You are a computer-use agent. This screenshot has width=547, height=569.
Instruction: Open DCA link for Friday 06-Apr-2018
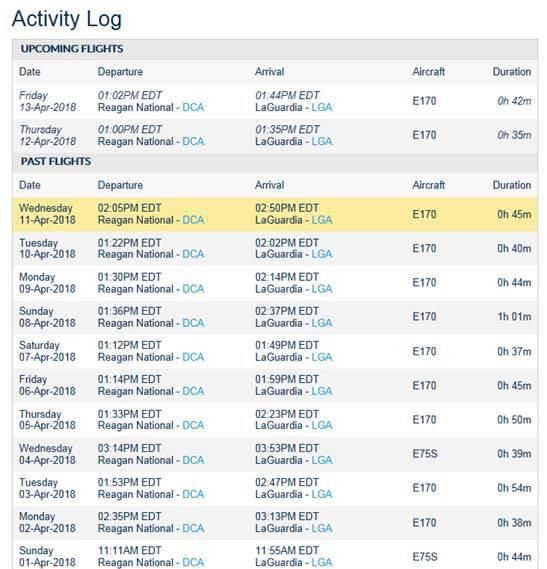pyautogui.click(x=193, y=391)
